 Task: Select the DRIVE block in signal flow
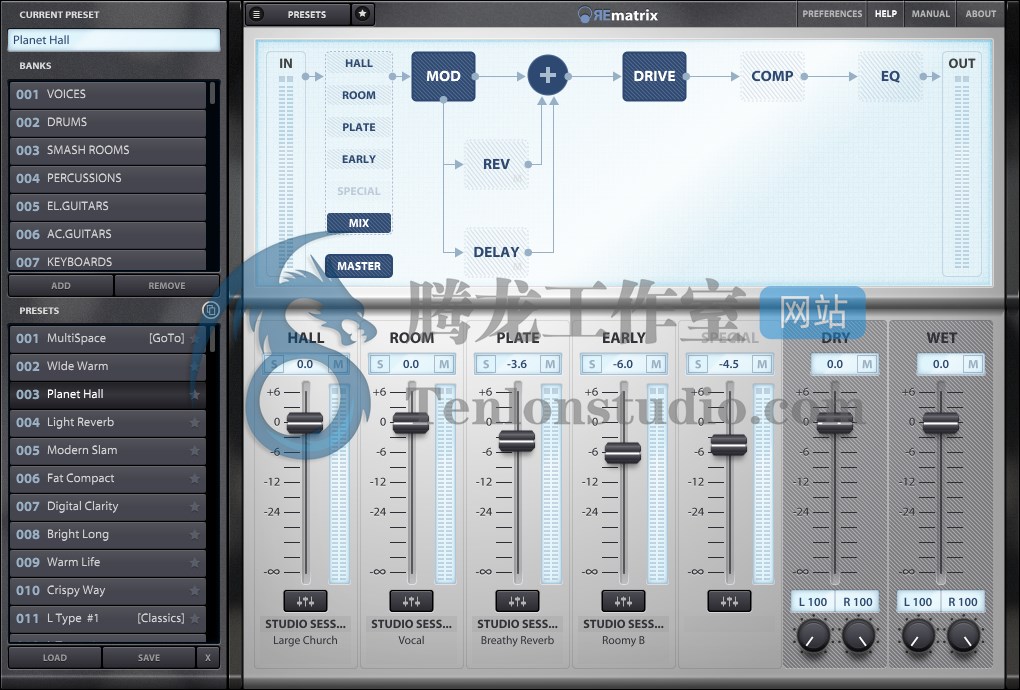654,76
